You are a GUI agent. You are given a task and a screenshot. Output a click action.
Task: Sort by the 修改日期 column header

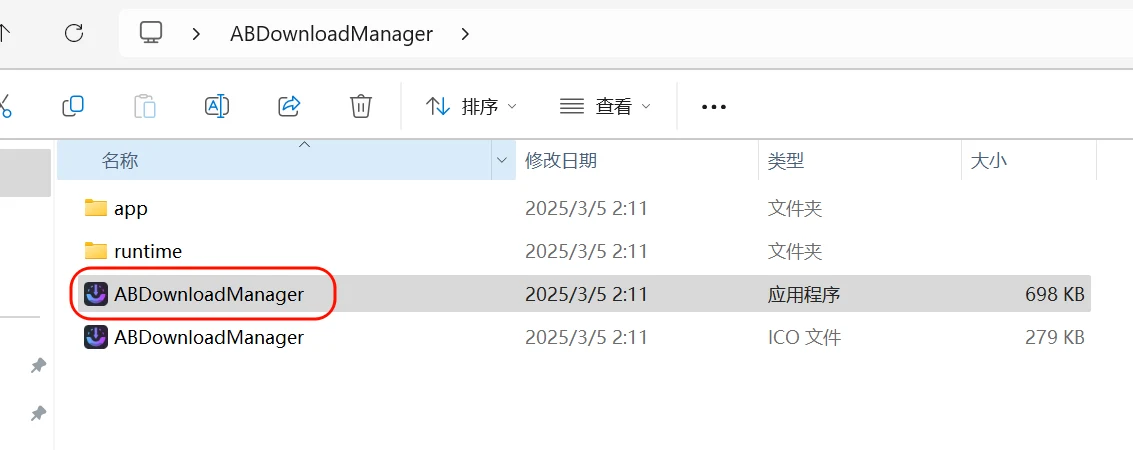(561, 160)
